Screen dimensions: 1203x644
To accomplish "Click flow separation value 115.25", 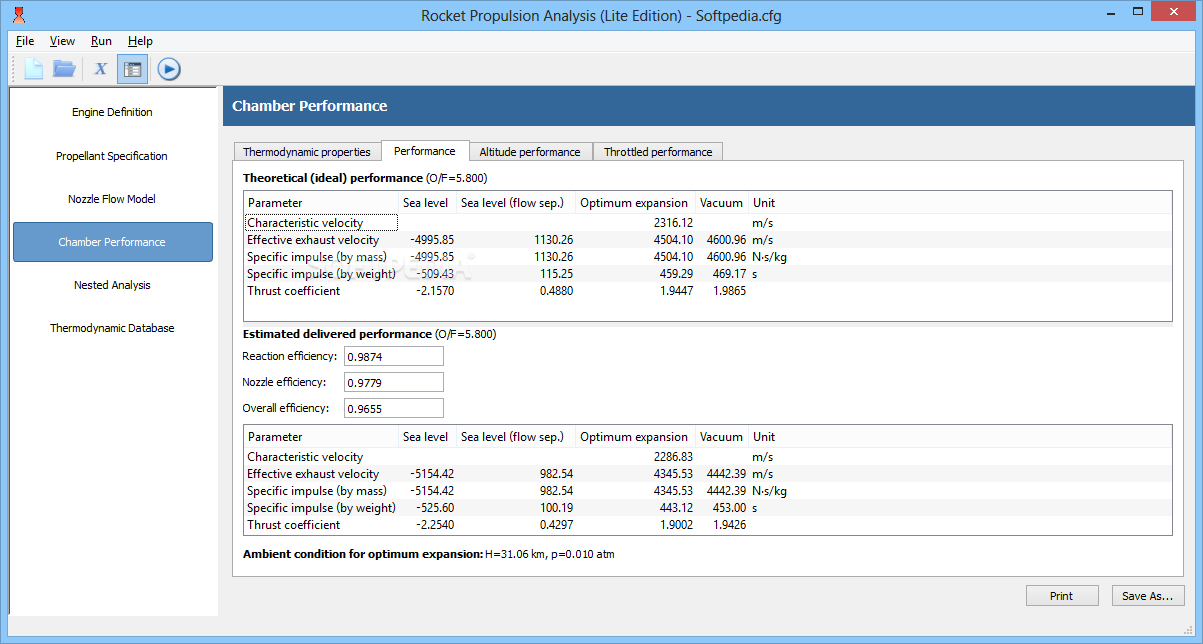I will click(556, 274).
